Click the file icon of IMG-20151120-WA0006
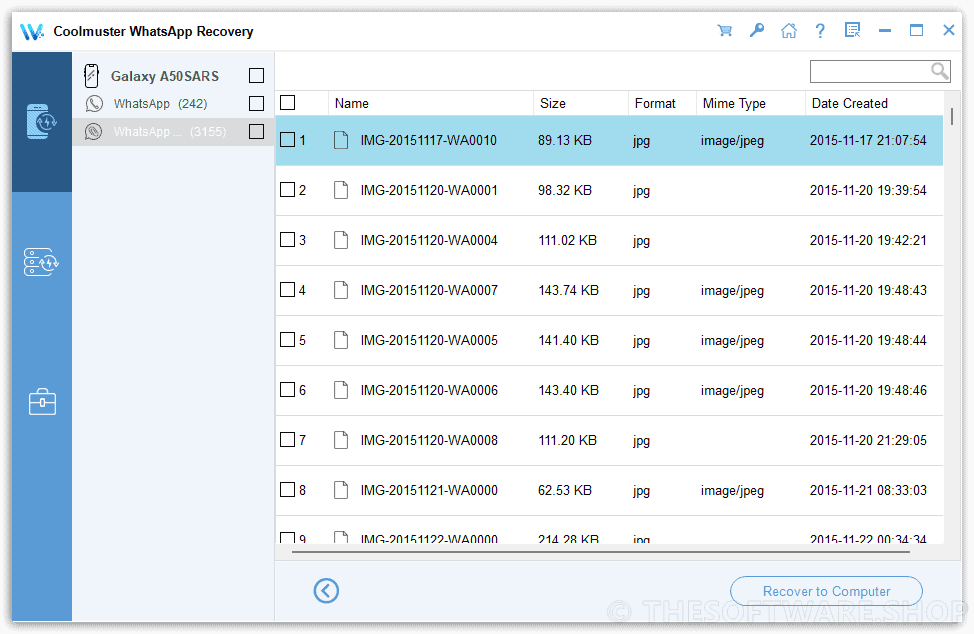This screenshot has width=974, height=634. [341, 390]
